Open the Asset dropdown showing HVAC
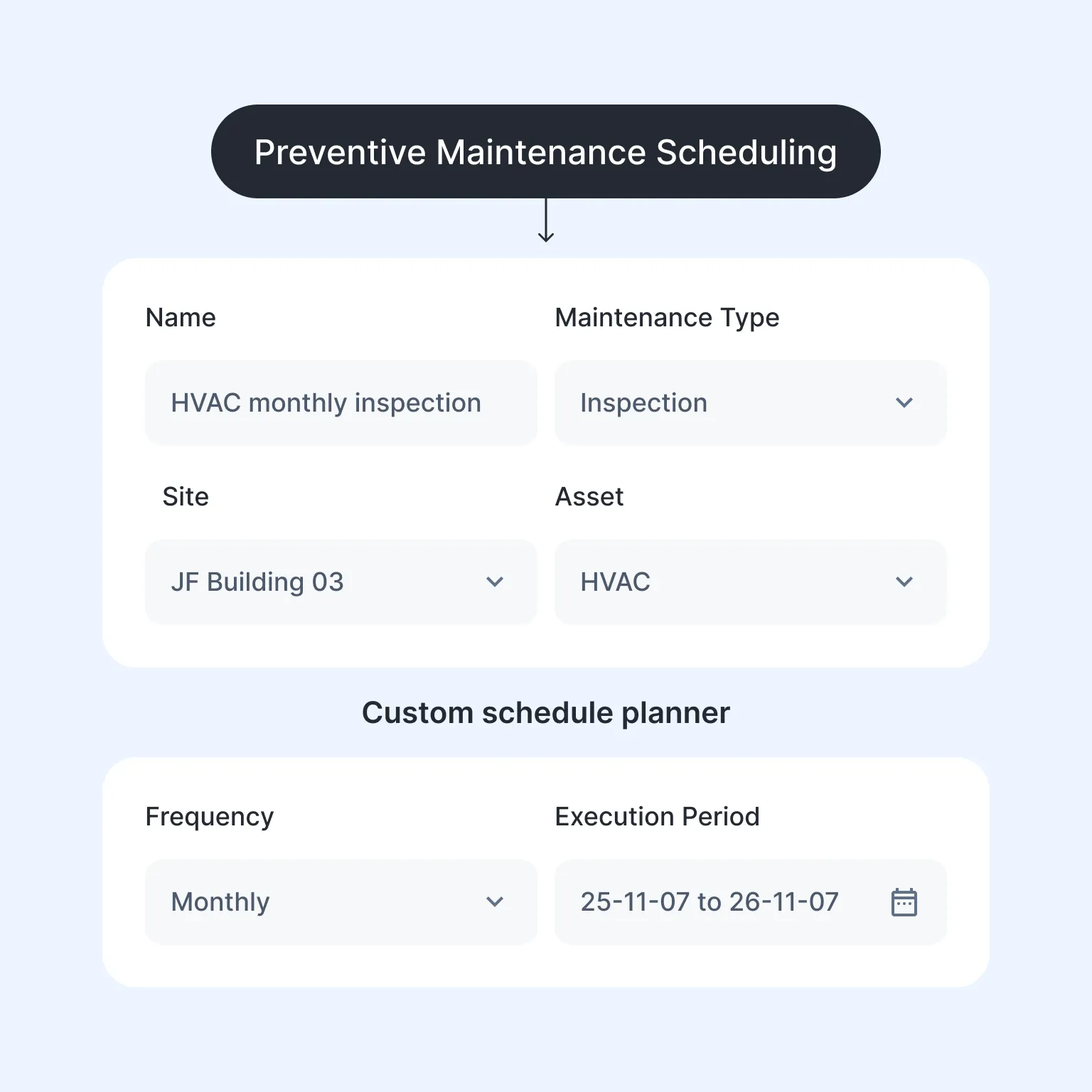 tap(750, 582)
